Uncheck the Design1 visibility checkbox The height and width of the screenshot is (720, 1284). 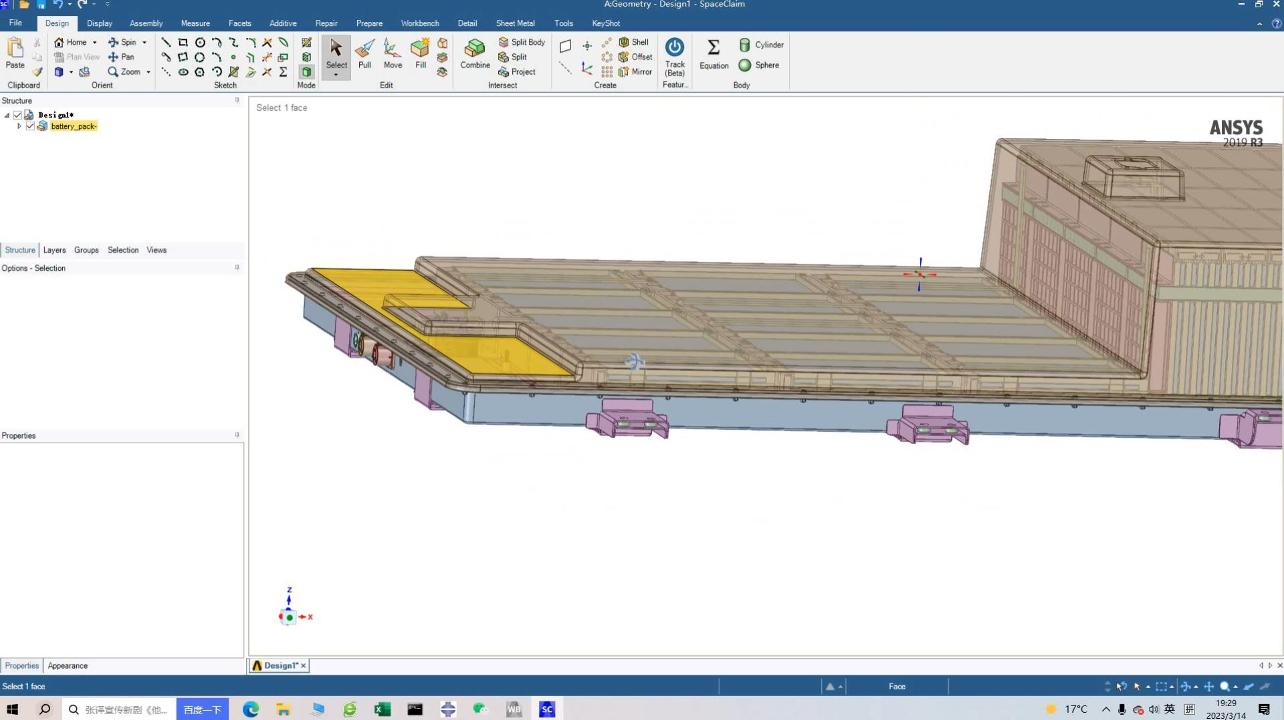click(17, 115)
